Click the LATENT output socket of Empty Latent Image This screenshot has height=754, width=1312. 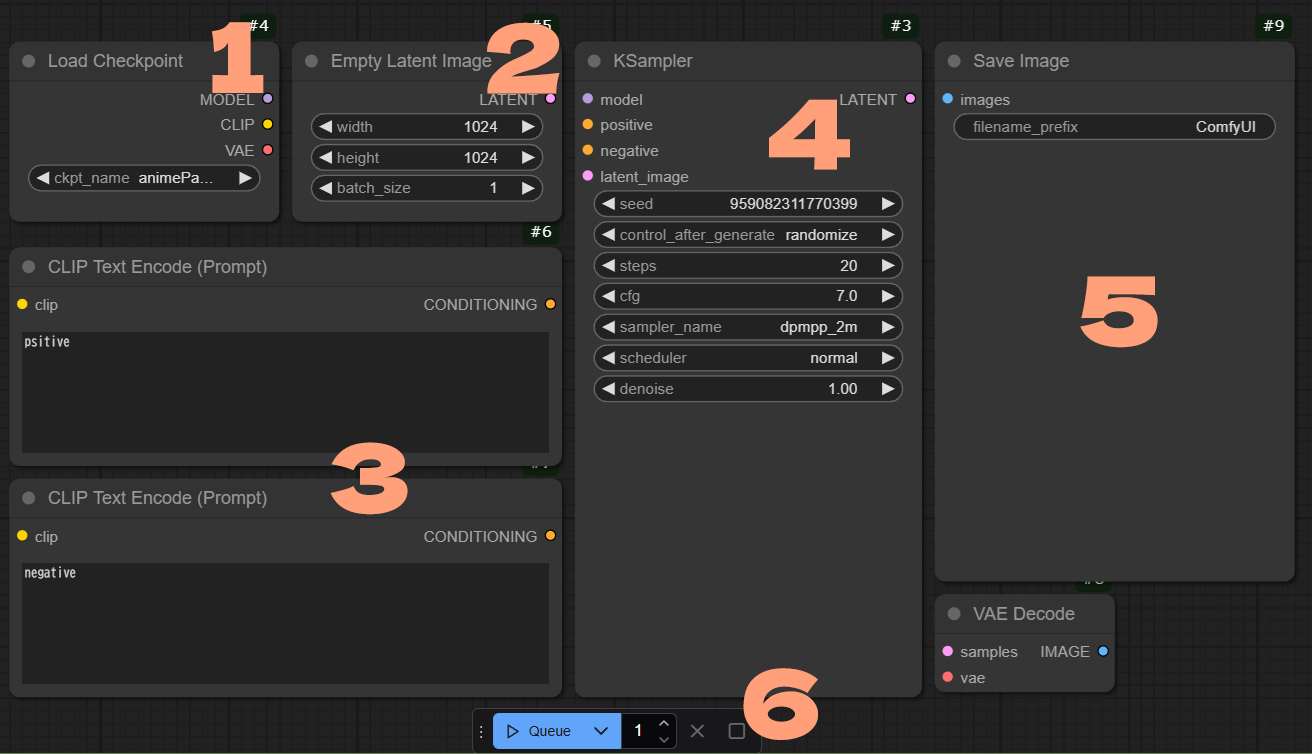[550, 99]
